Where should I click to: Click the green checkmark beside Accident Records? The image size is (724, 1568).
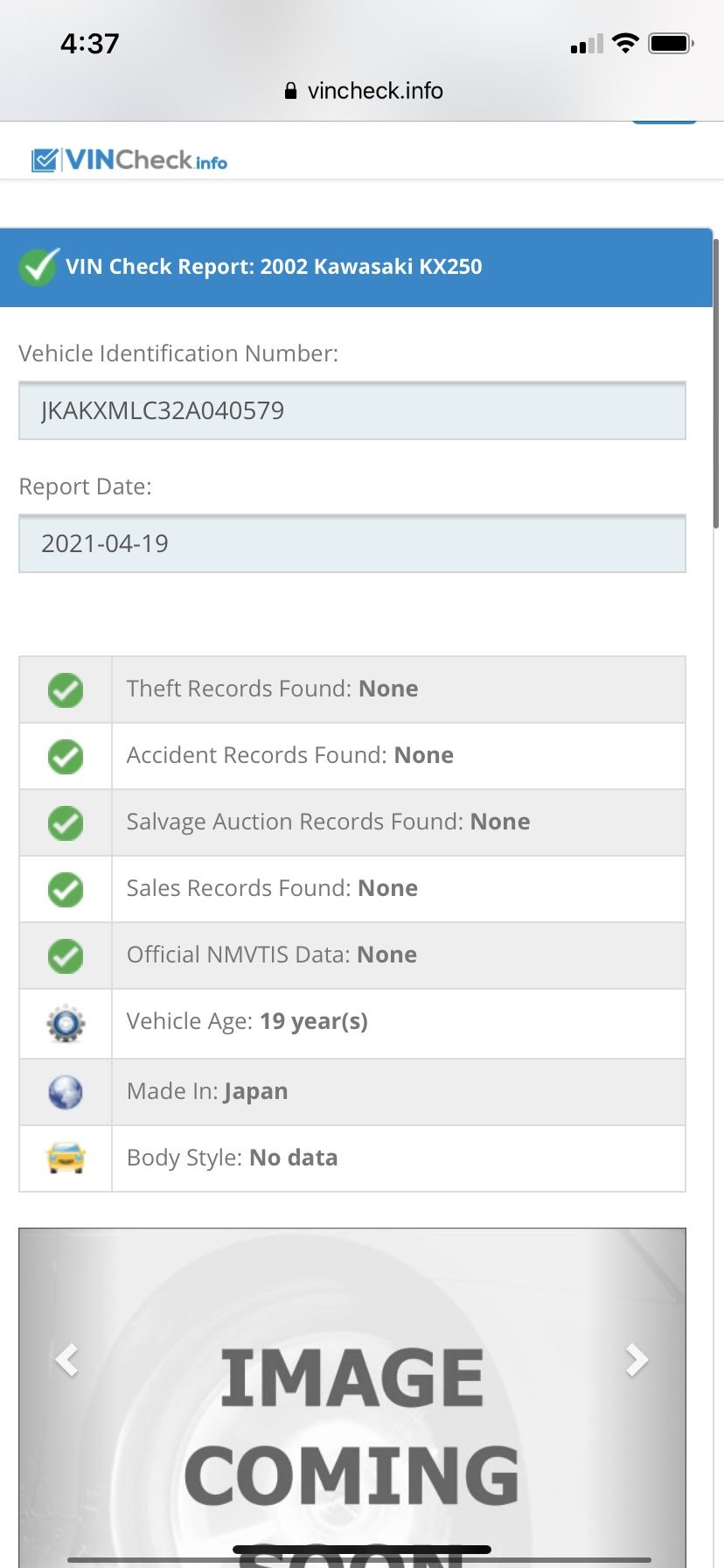66,757
